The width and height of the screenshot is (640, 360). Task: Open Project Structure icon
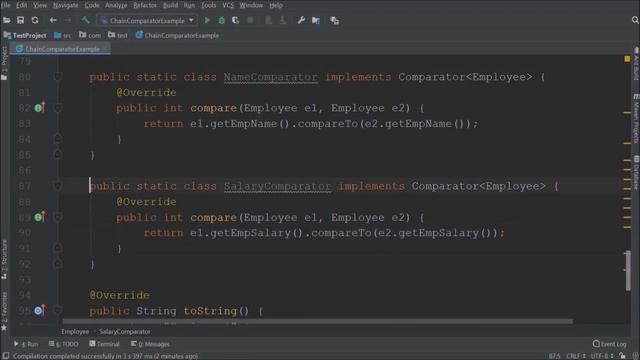point(316,20)
